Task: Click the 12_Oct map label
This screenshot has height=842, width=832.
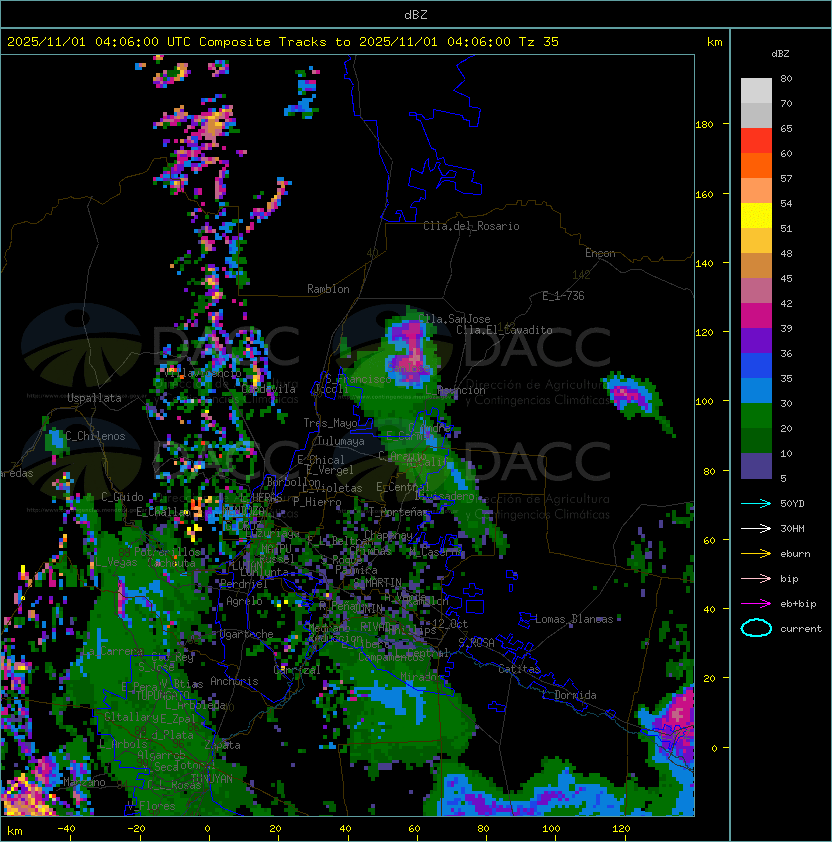Action: coord(450,624)
